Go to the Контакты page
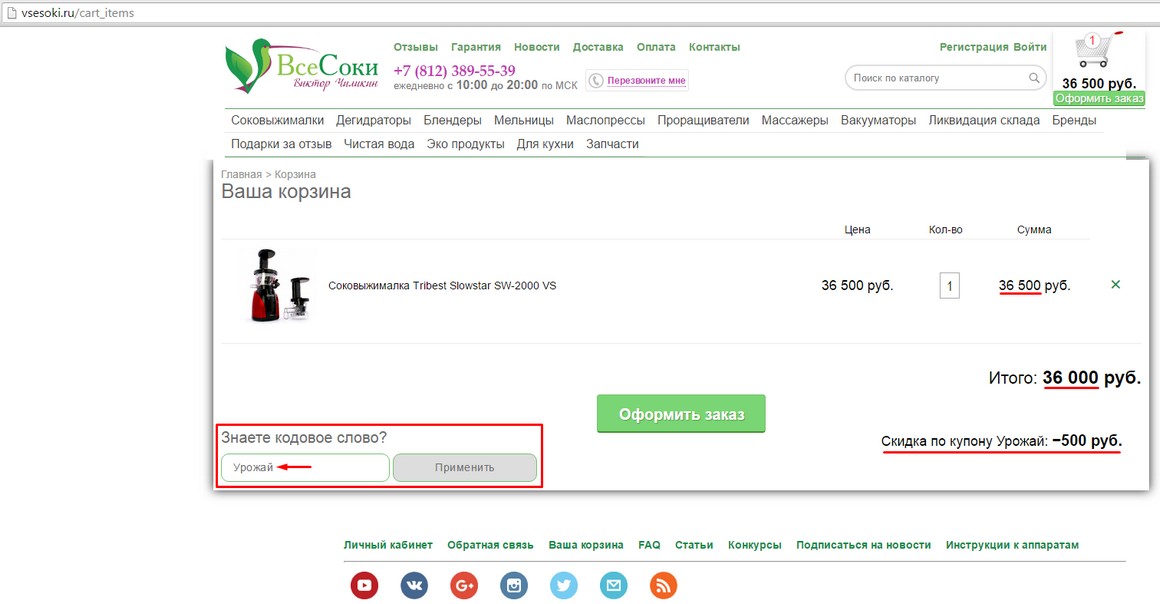Viewport: 1160px width, 604px height. [715, 47]
